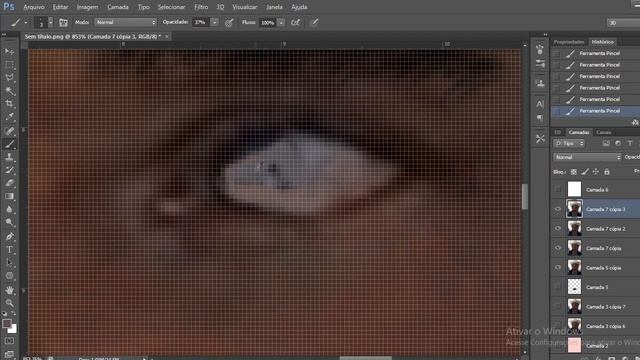This screenshot has width=640, height=360.
Task: Select the Dodge tool
Action: pos(9,222)
